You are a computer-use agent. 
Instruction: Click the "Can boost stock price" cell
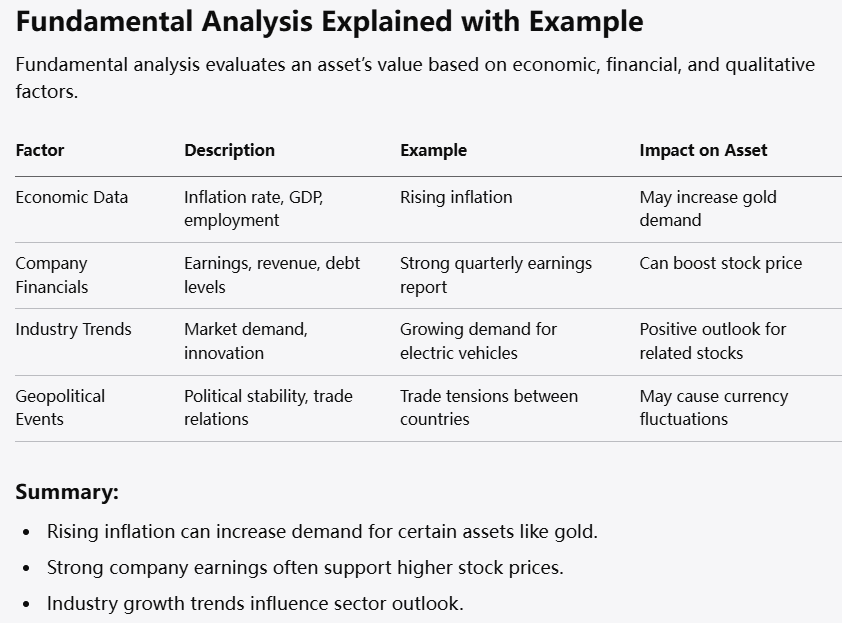(720, 263)
